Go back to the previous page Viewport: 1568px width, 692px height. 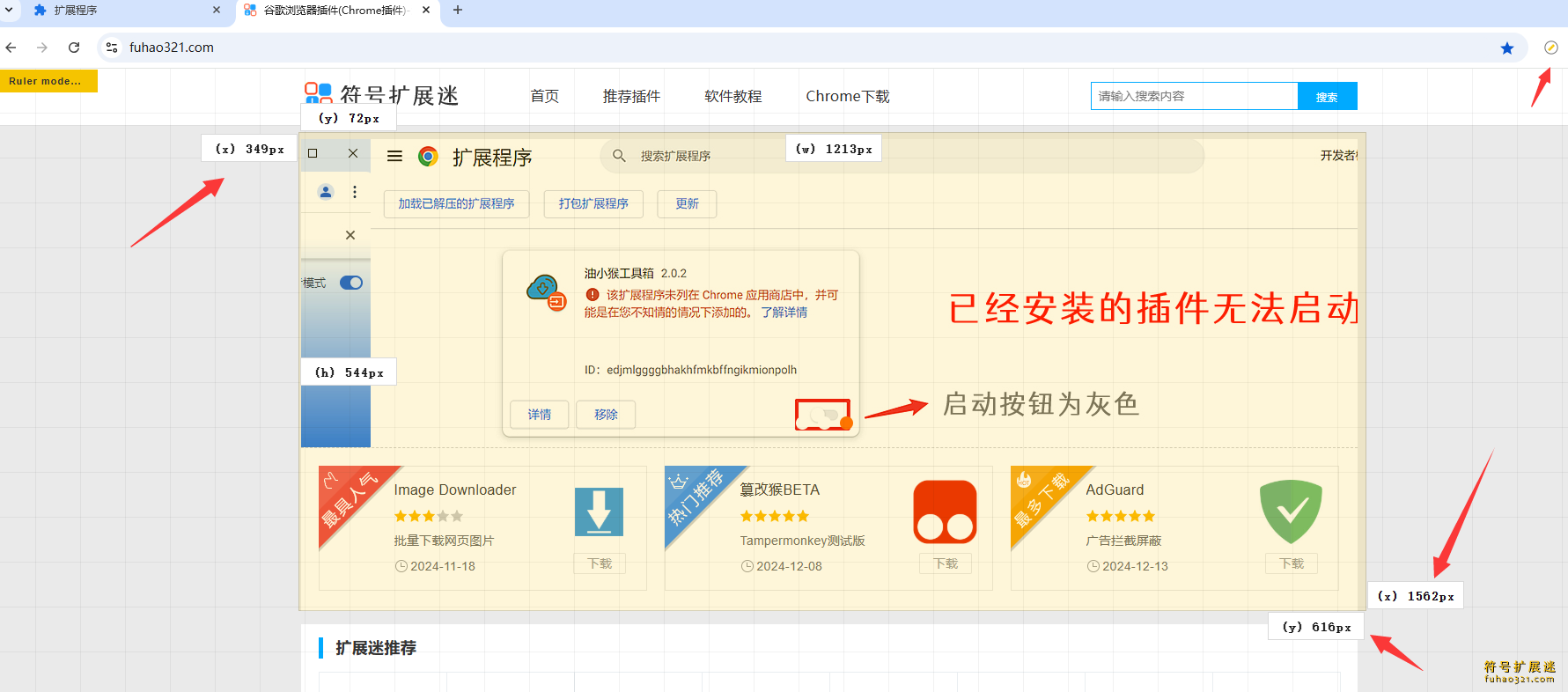click(11, 48)
